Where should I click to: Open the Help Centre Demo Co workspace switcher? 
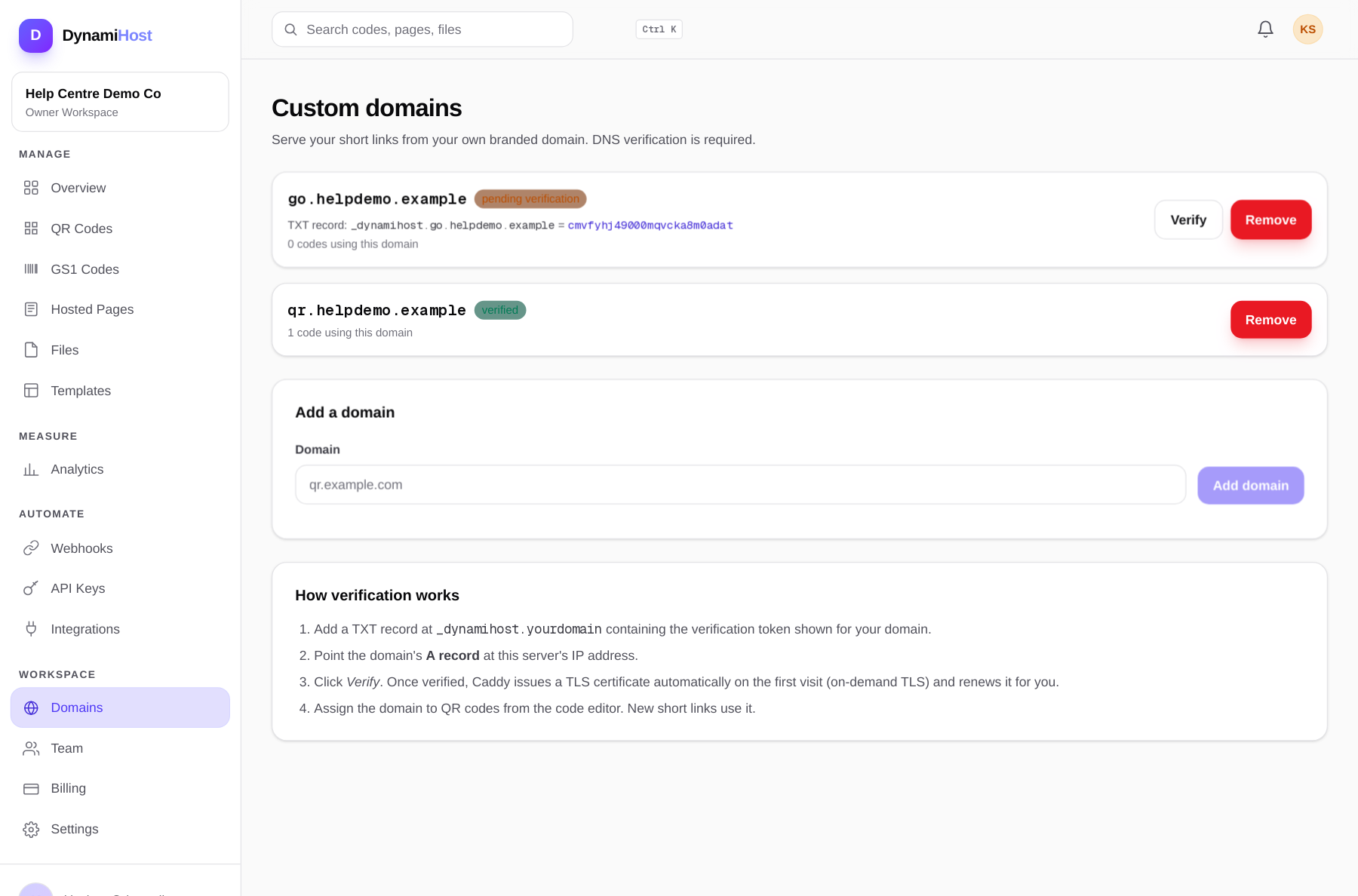tap(120, 102)
